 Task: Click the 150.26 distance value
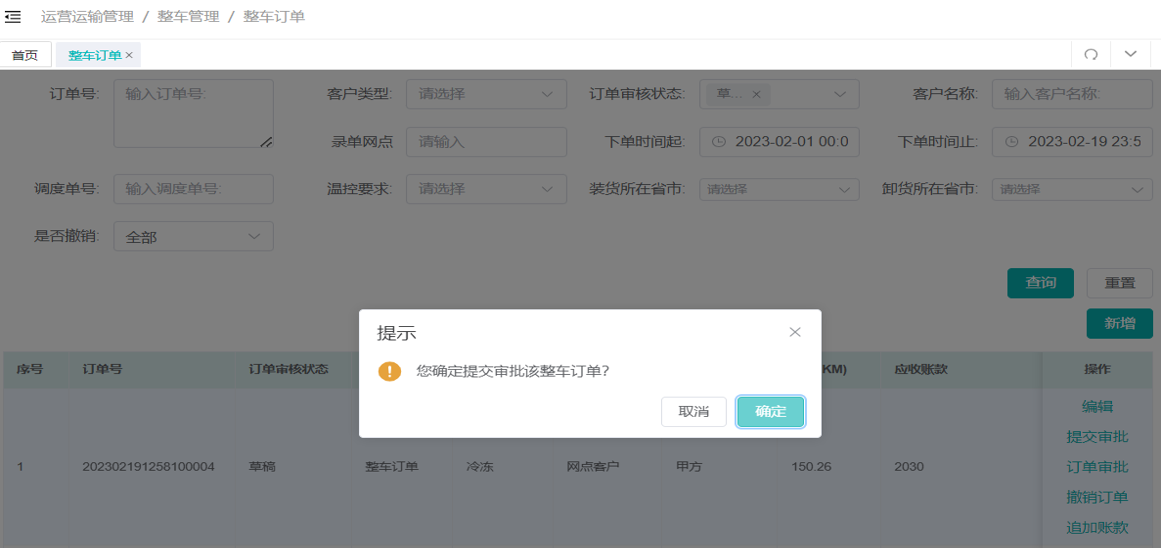809,467
